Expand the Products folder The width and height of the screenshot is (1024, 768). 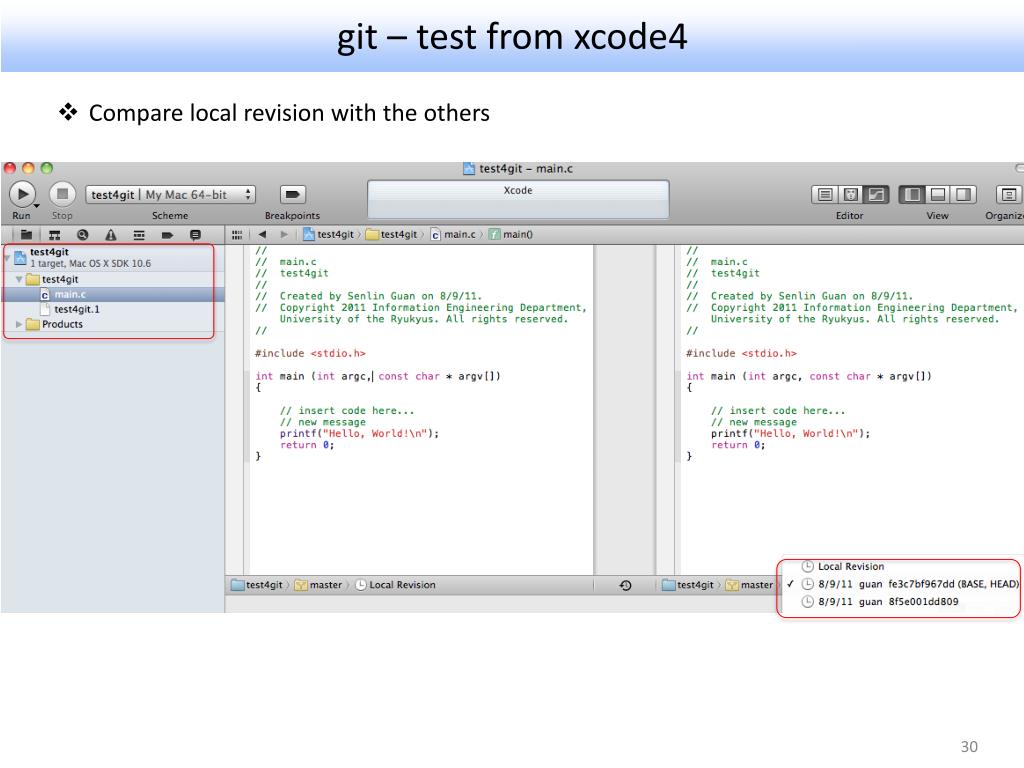coord(19,324)
